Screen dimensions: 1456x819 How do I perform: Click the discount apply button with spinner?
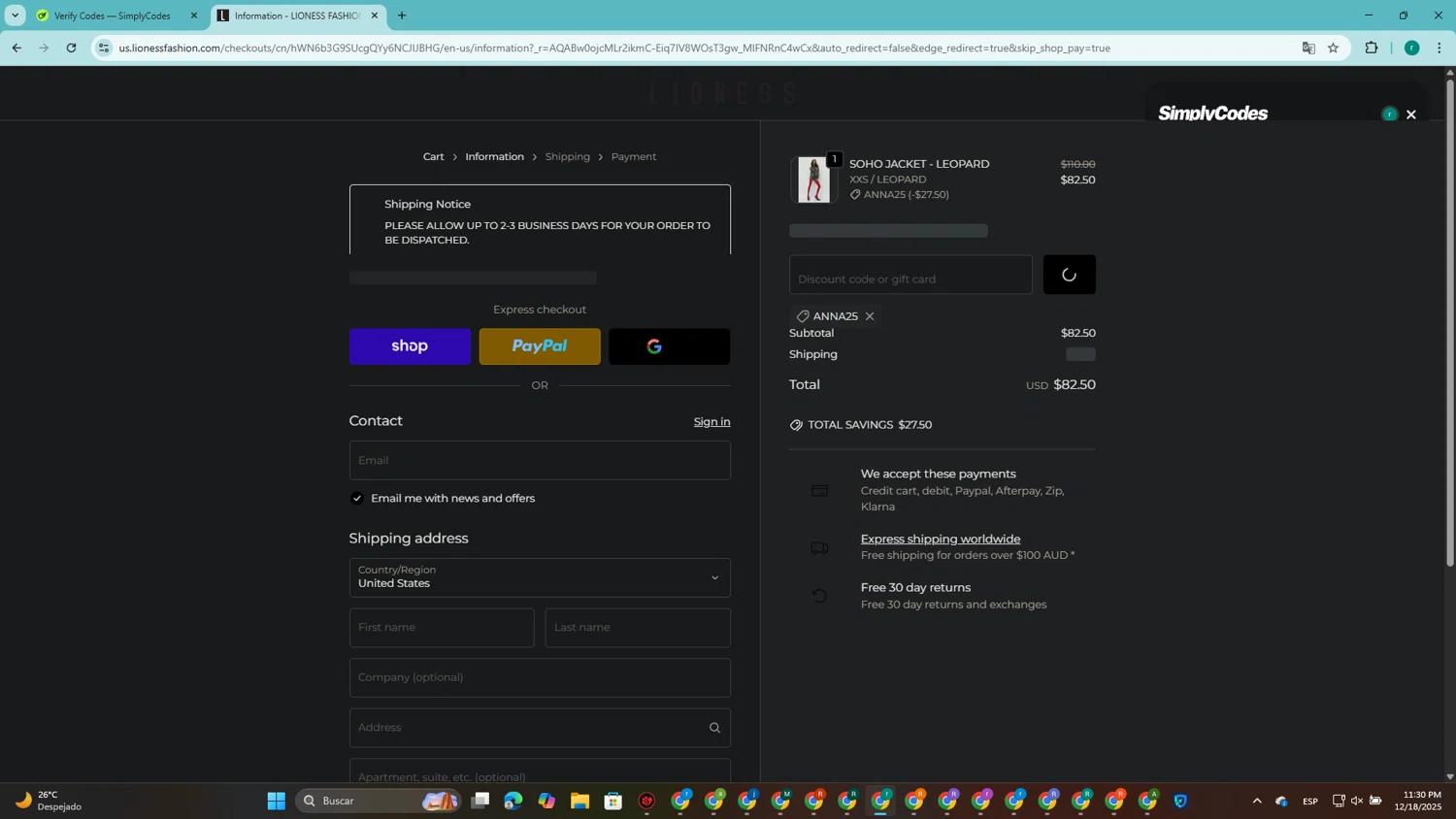point(1070,275)
